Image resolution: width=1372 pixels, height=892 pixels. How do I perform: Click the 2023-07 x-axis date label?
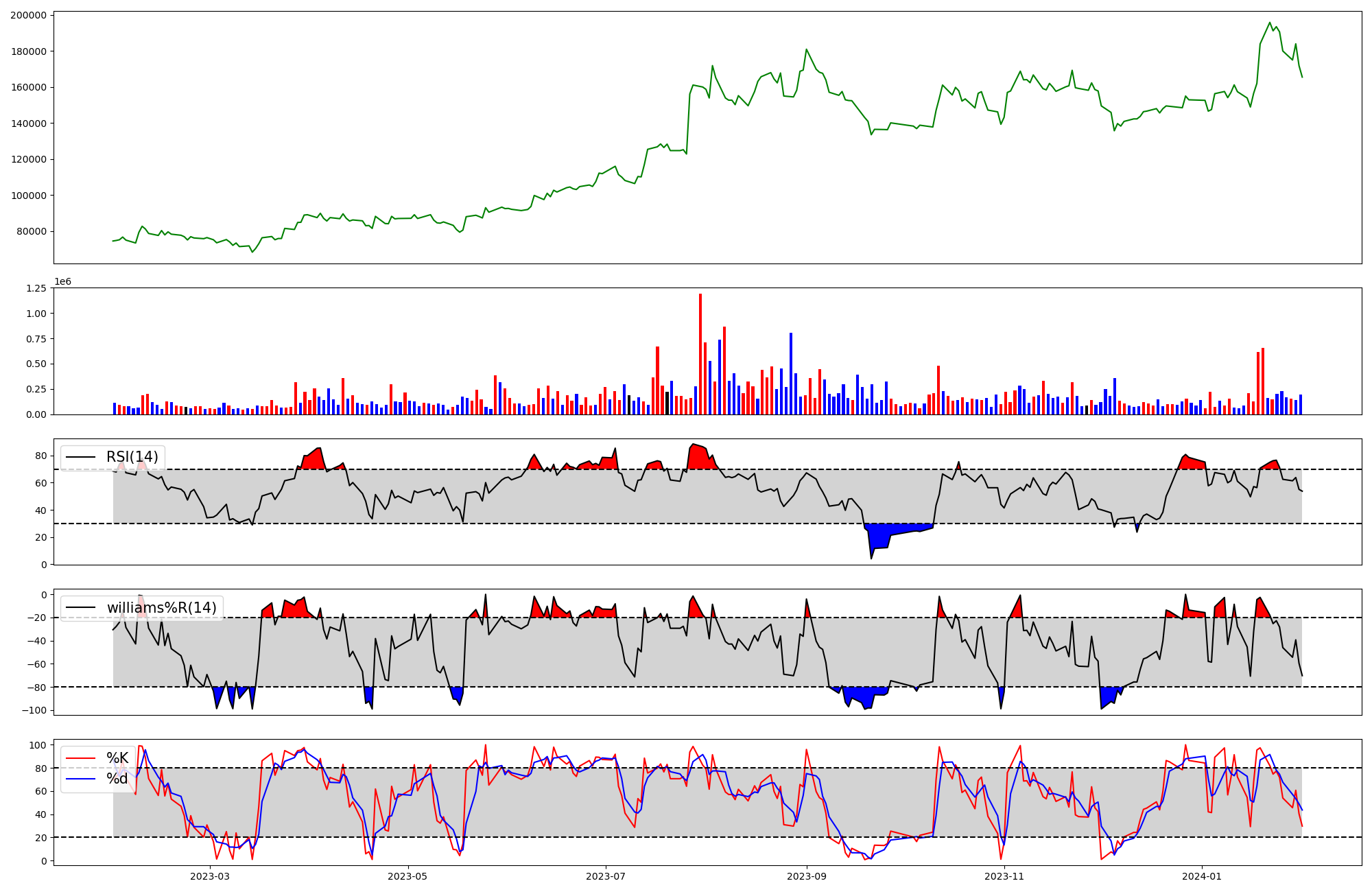606,876
